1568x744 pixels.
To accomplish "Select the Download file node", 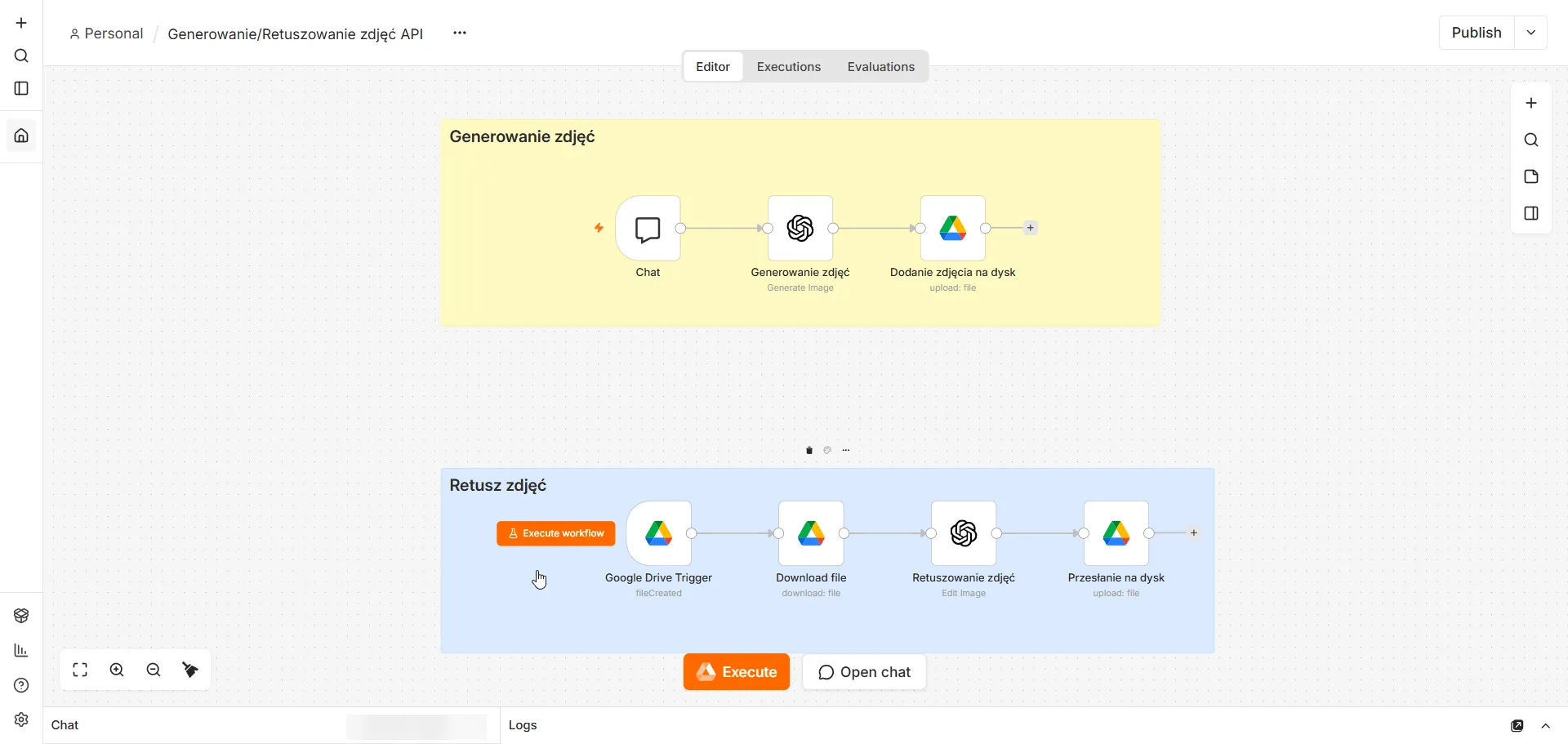I will click(x=811, y=533).
